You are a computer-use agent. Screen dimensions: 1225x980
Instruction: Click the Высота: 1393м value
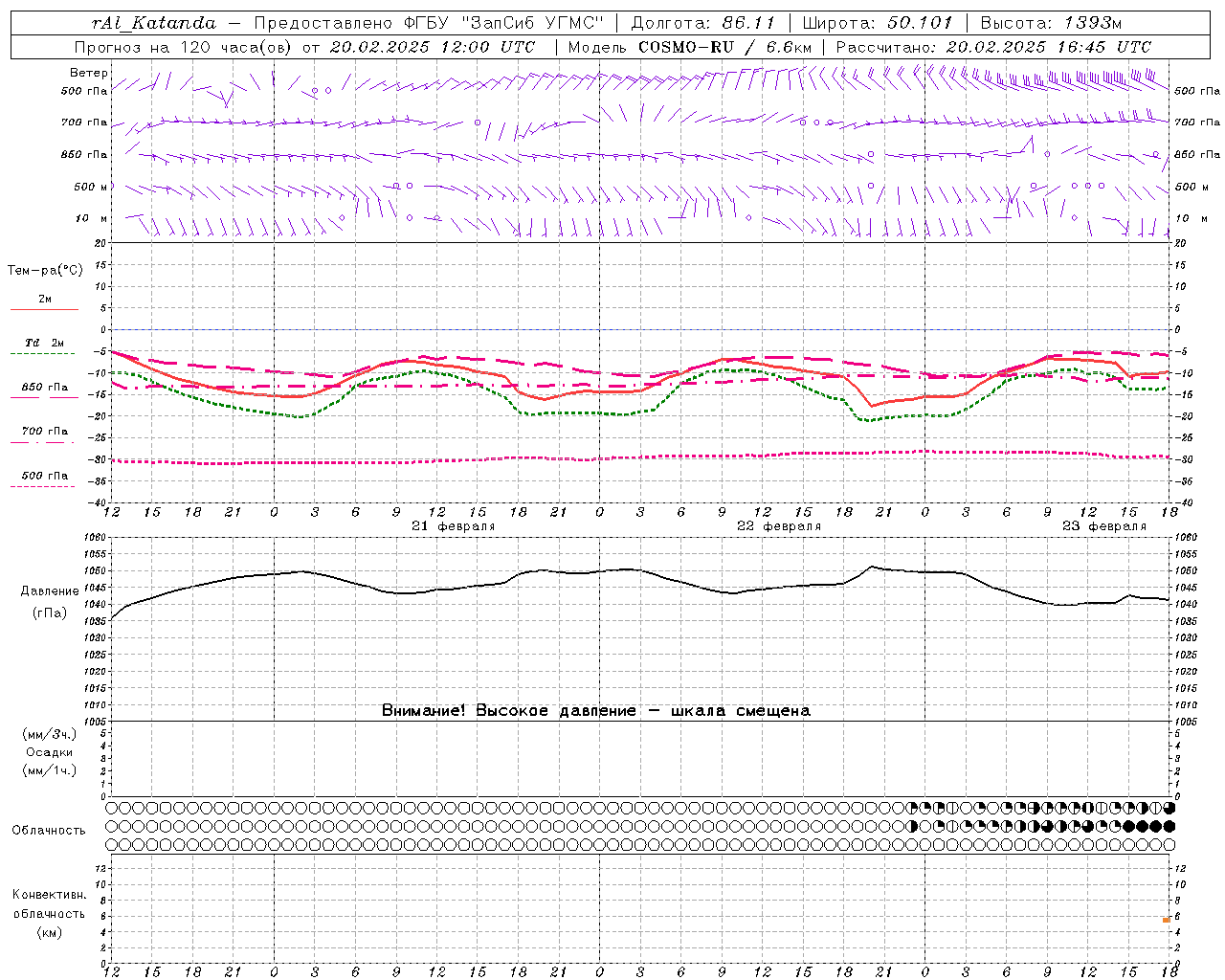[1051, 23]
